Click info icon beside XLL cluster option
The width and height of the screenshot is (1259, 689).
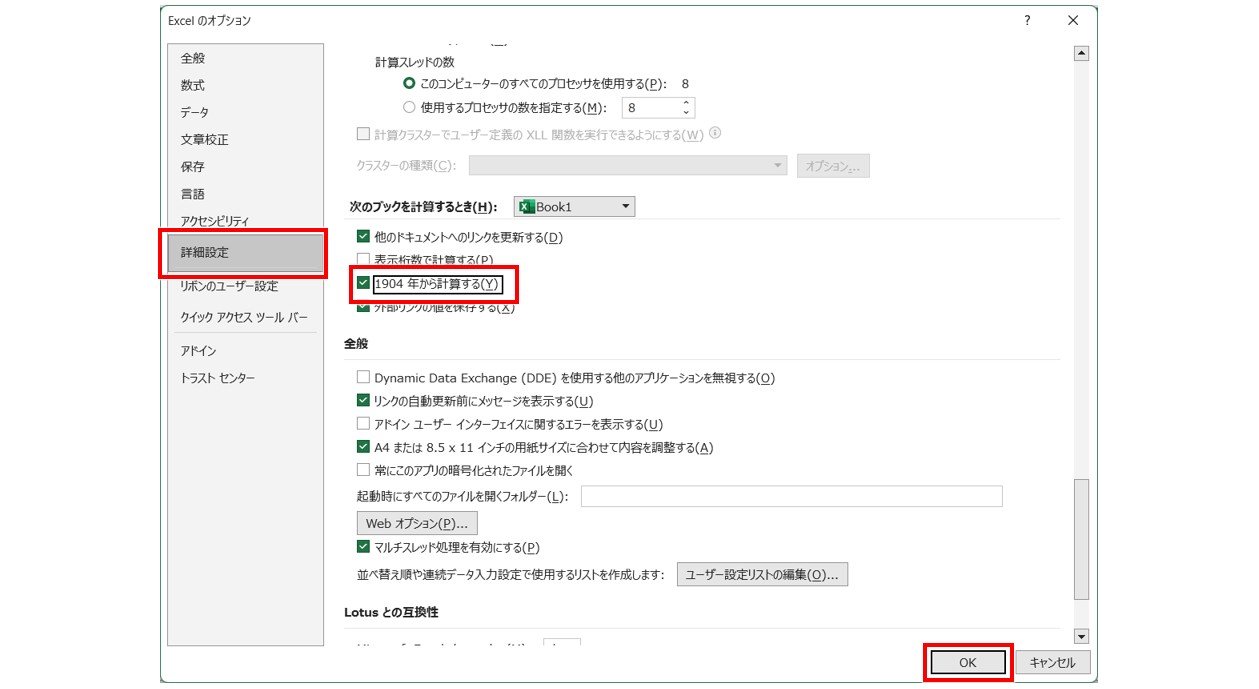coord(715,134)
